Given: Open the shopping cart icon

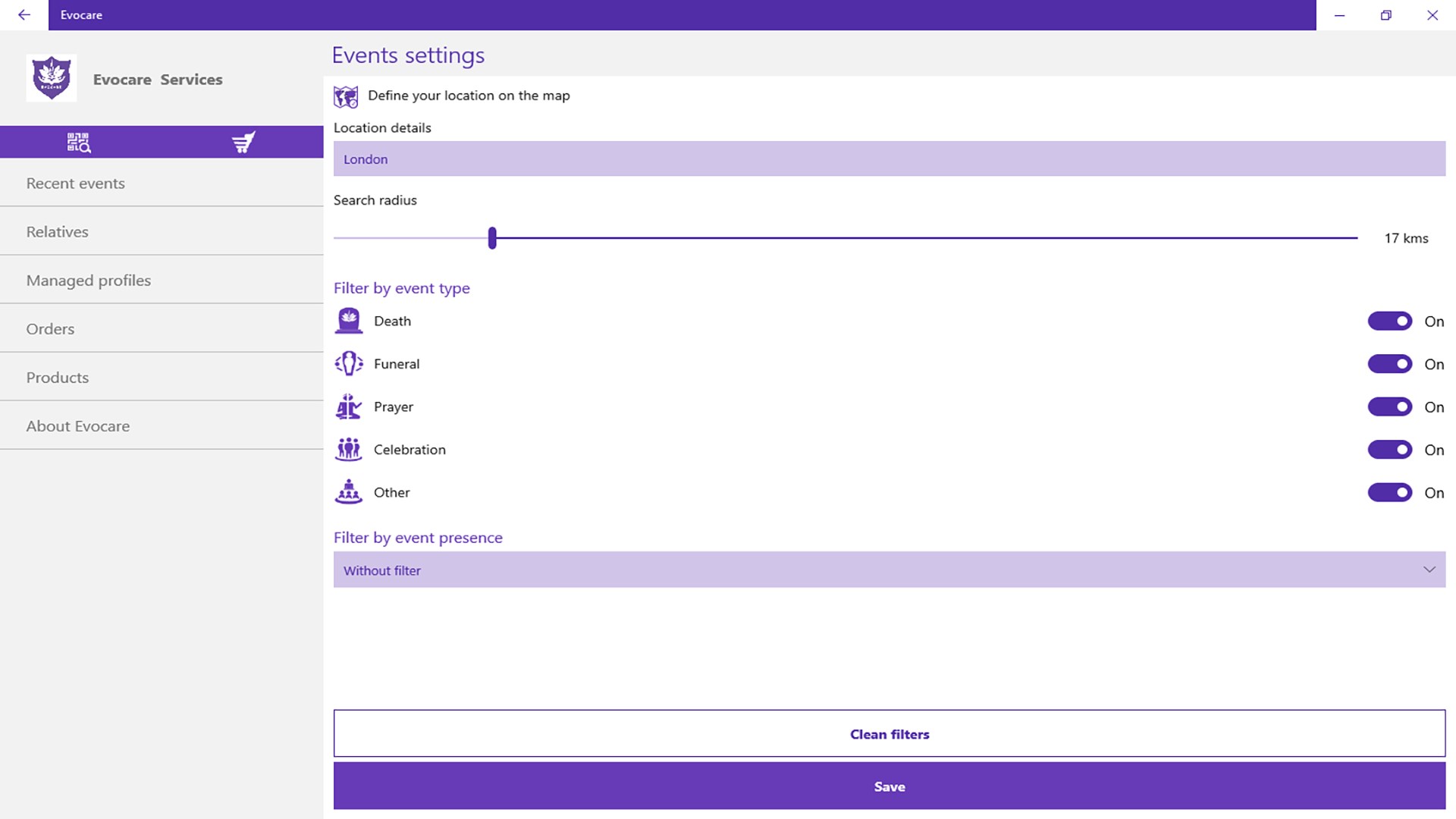Looking at the screenshot, I should coord(243,143).
